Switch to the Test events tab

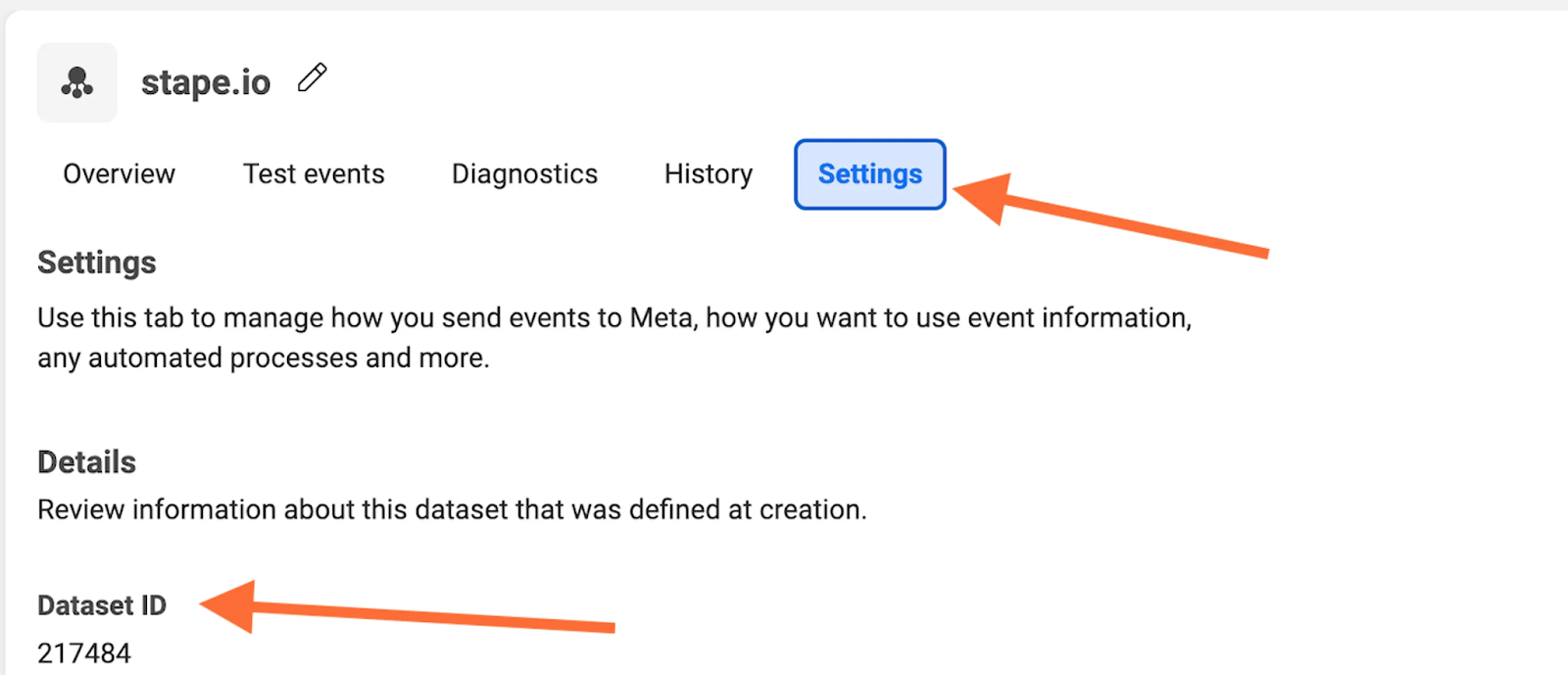[x=314, y=174]
